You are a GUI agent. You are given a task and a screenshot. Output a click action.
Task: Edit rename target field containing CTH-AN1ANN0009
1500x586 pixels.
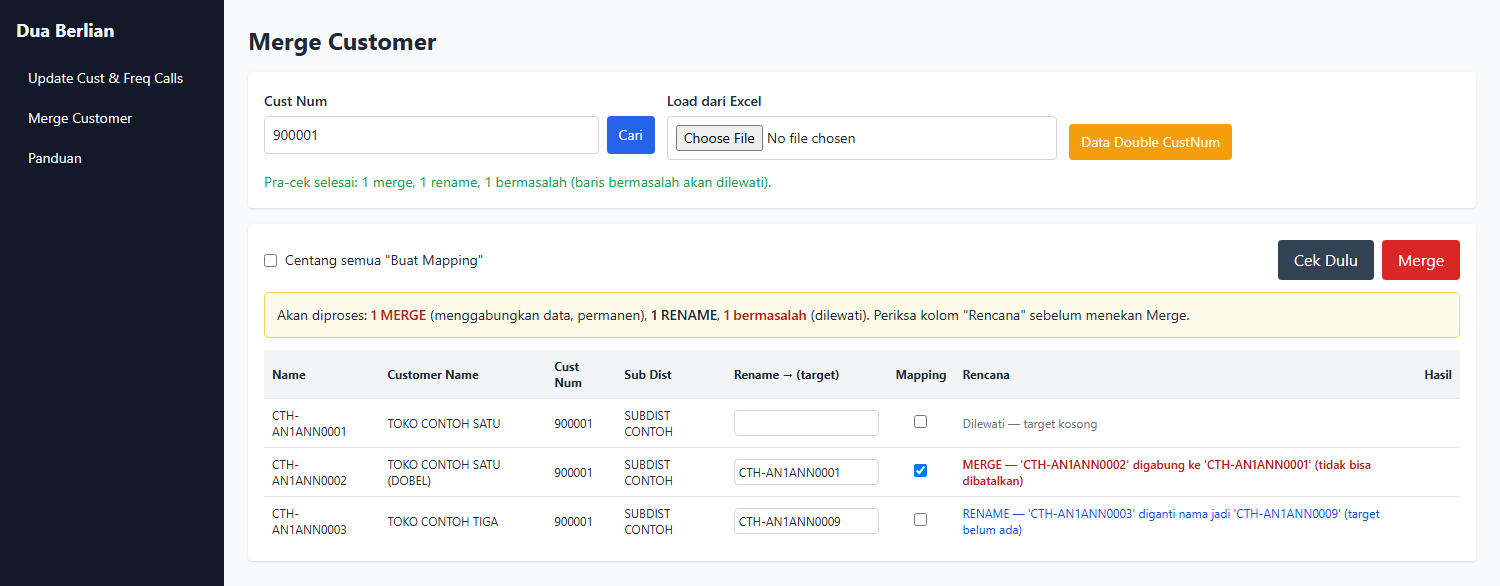[806, 521]
